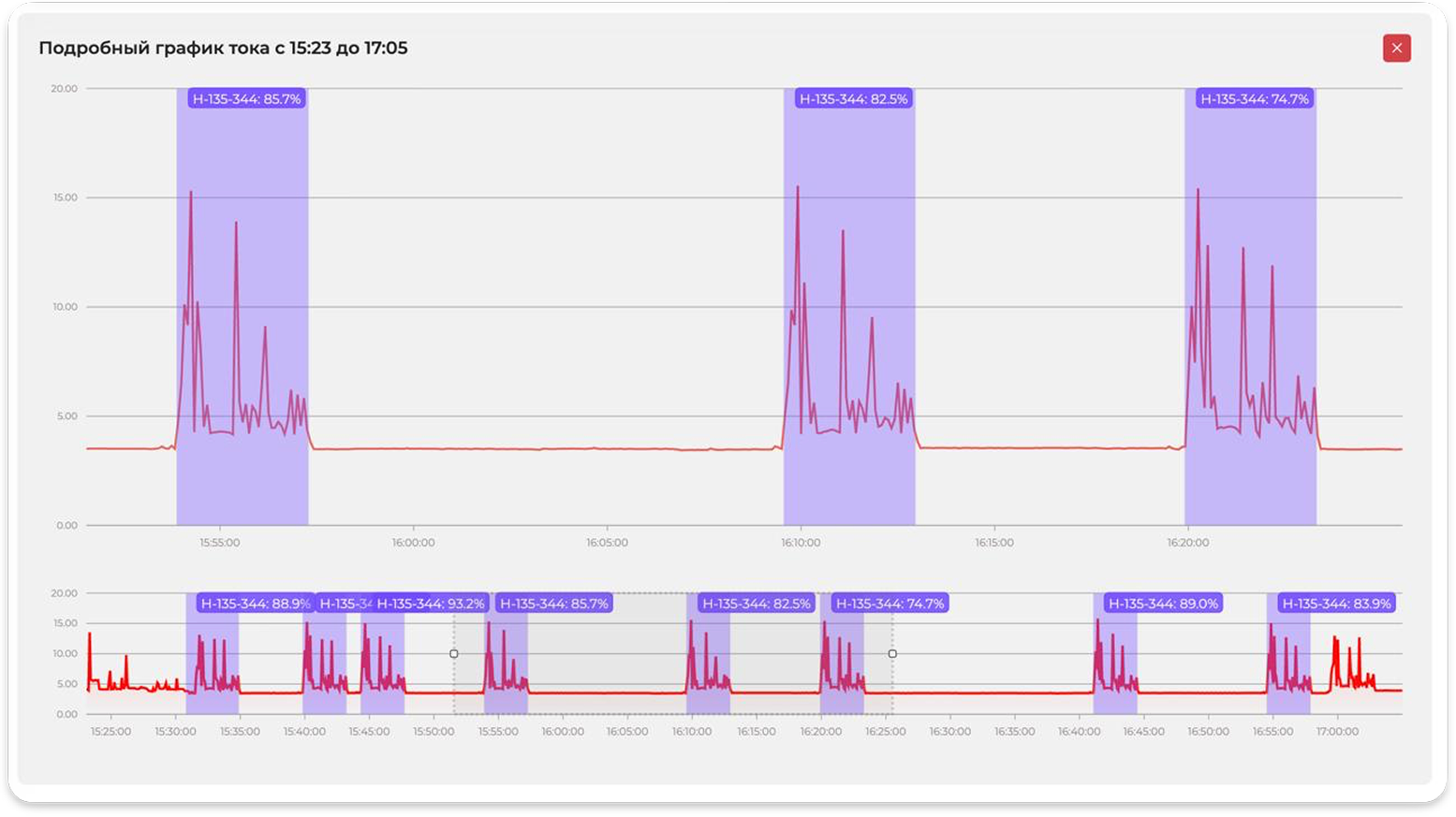Select the 74.7% label in the lower overview chart

(x=890, y=605)
